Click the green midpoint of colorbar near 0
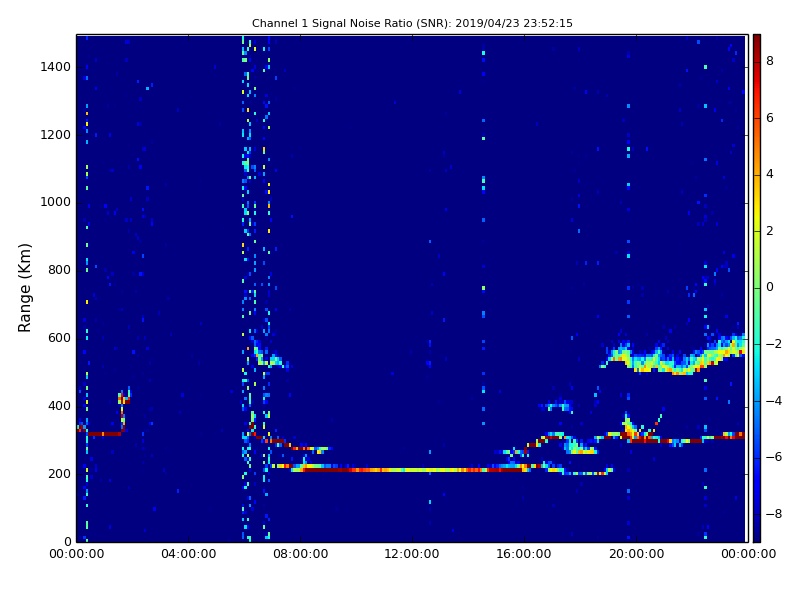 [x=757, y=287]
